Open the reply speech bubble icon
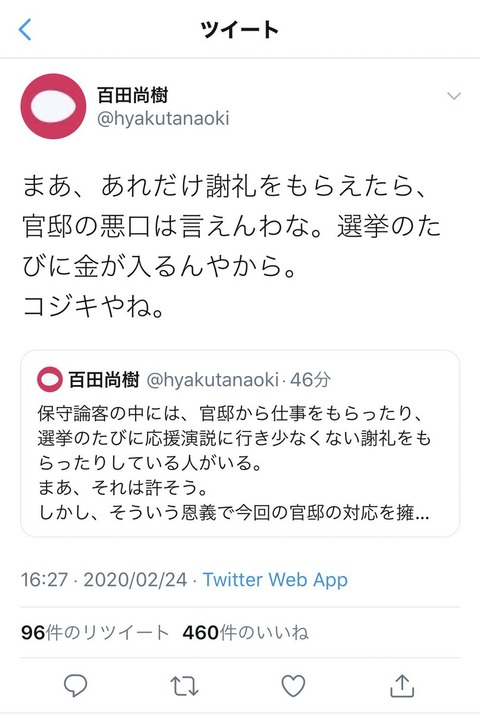The image size is (480, 714). 76,685
